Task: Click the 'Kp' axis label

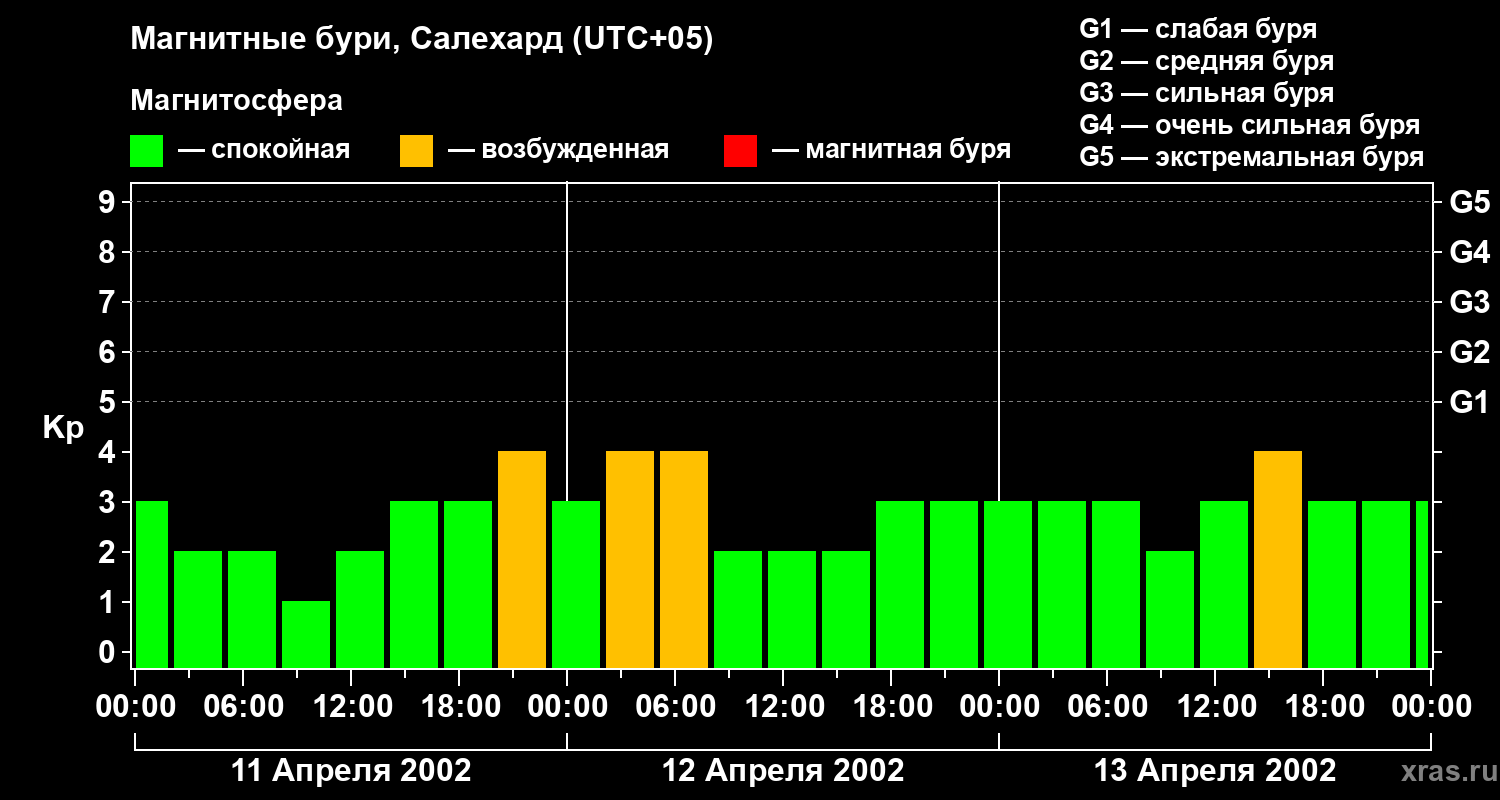Action: click(x=63, y=428)
